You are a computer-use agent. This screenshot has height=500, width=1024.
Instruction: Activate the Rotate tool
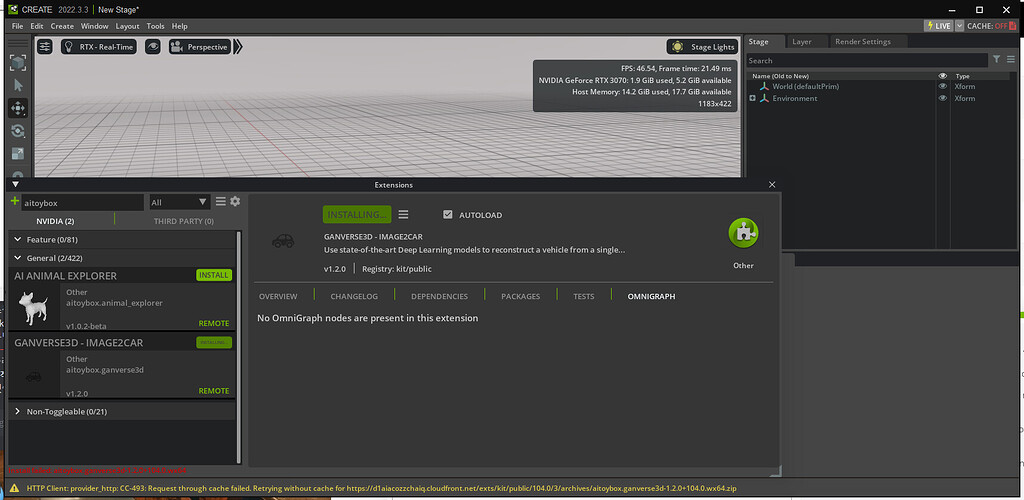point(18,131)
